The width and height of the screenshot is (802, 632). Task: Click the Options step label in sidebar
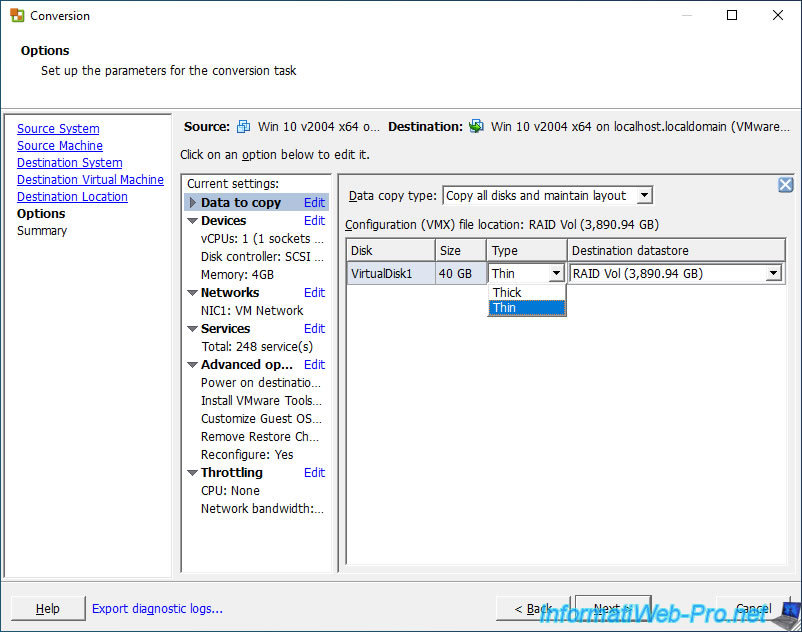coord(41,214)
